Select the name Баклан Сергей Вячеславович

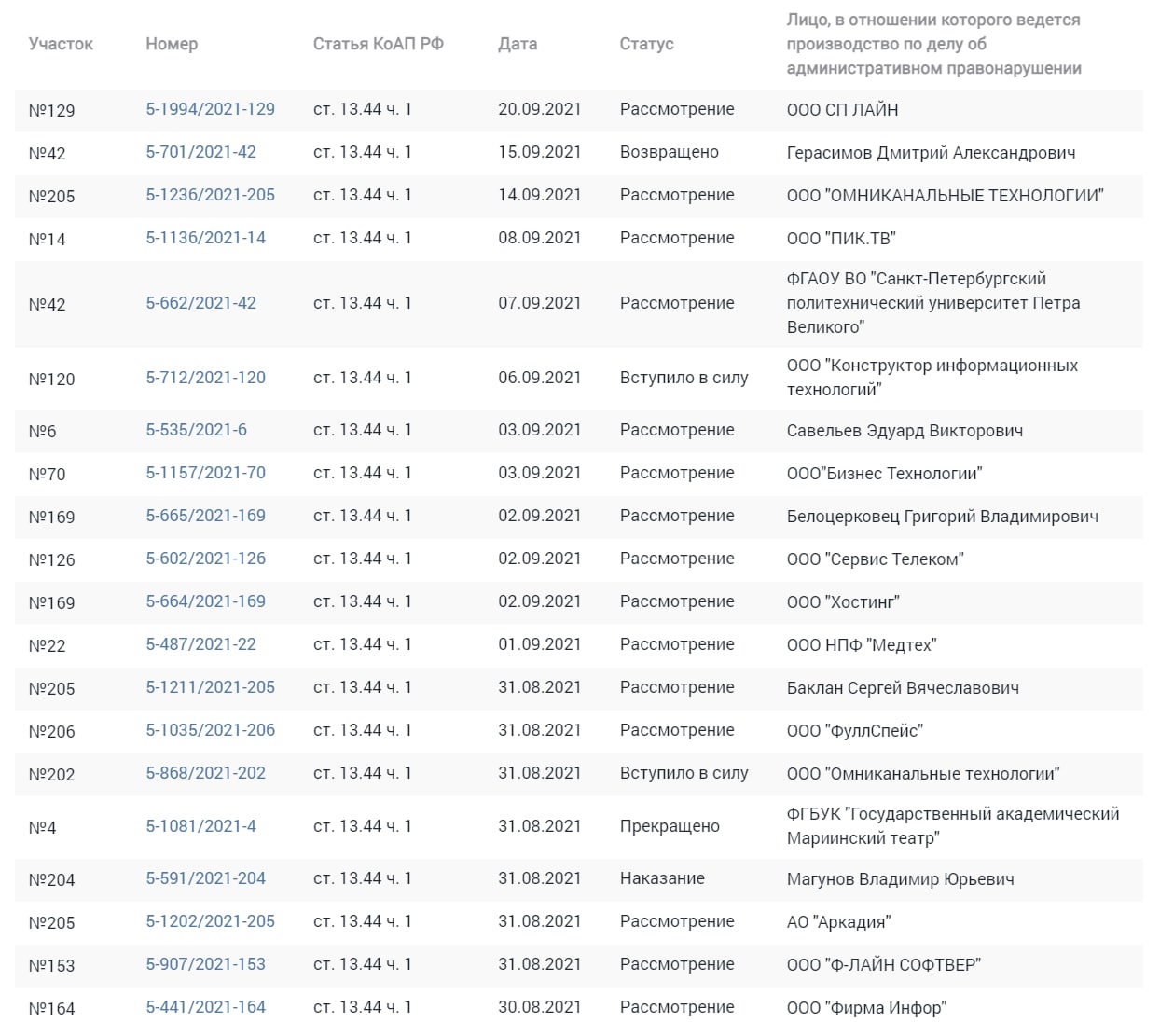tap(903, 687)
